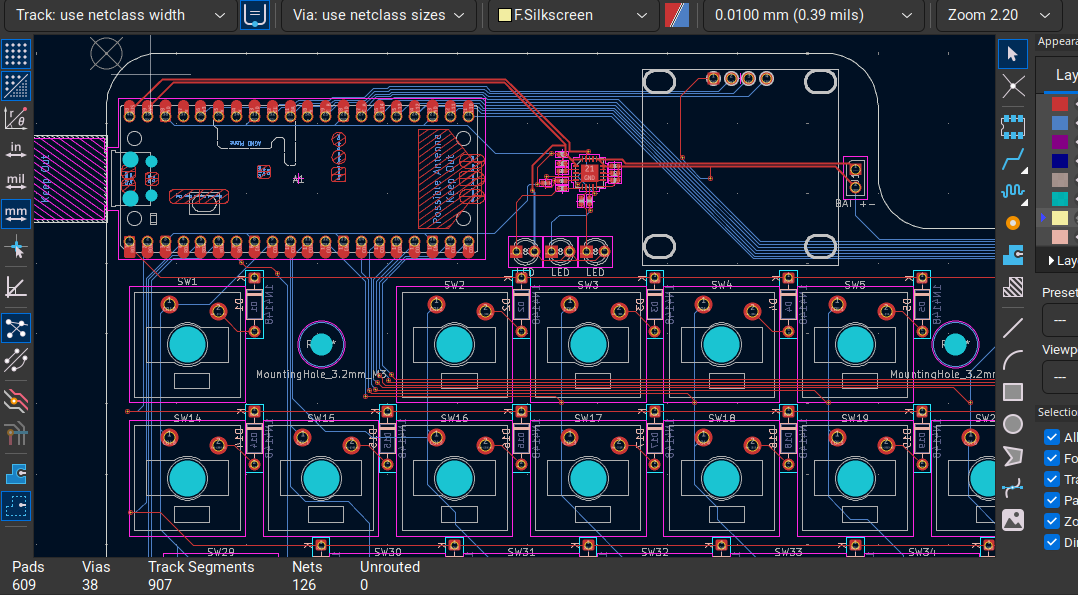Open the Track width dropdown

(120, 15)
